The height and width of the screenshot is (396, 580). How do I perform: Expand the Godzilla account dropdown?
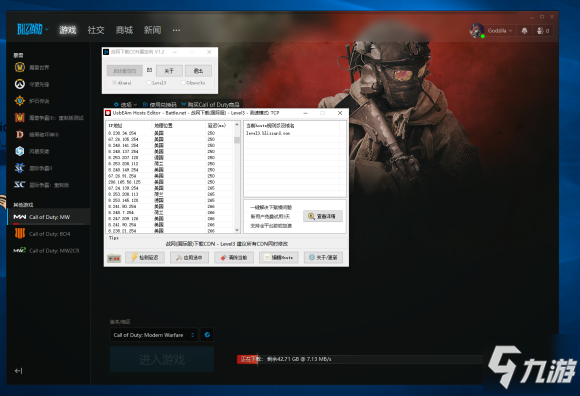click(x=500, y=31)
